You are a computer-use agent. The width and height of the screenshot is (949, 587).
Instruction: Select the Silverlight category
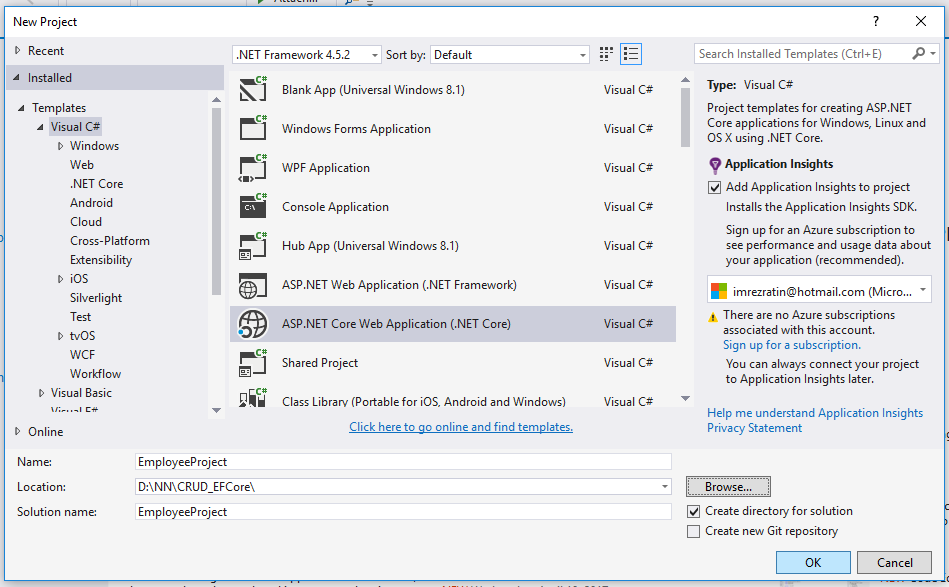click(x=96, y=298)
